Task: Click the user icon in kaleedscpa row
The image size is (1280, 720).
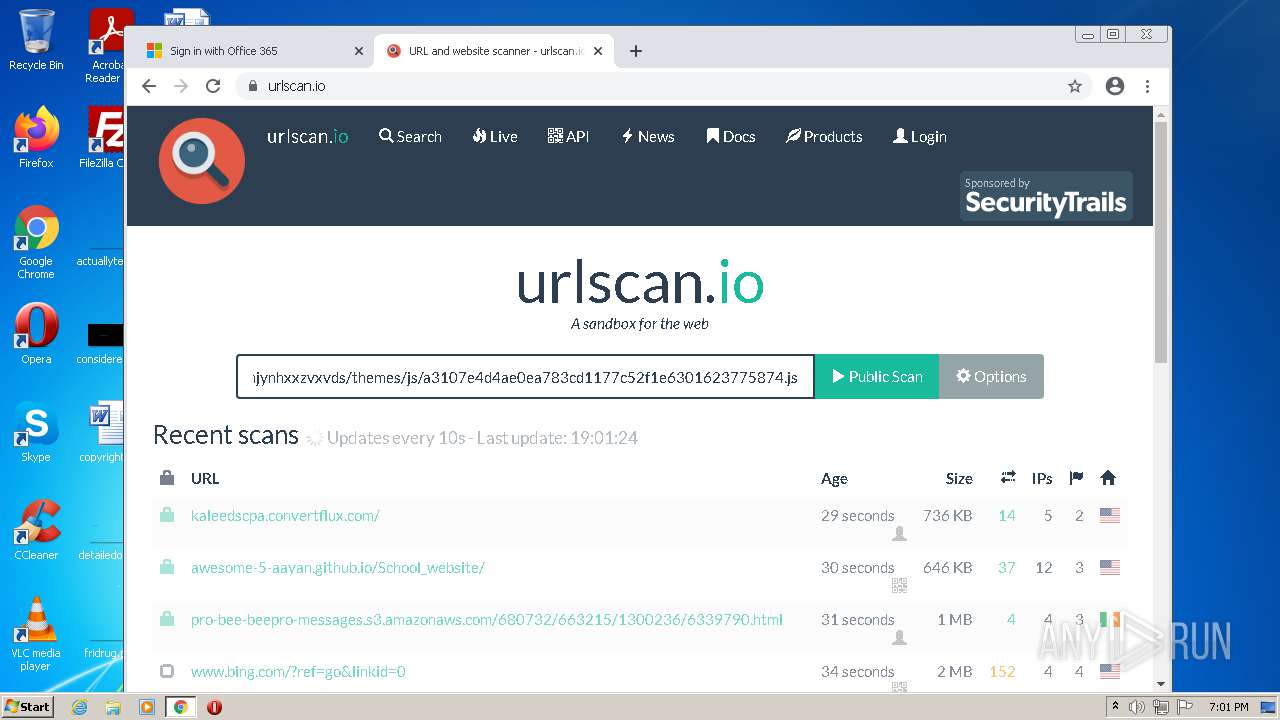Action: pos(899,534)
